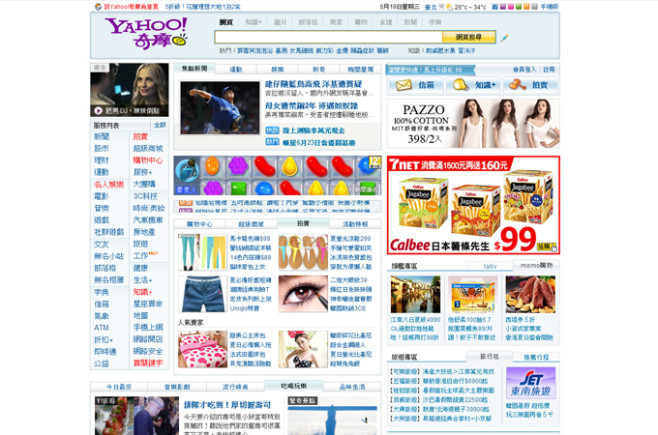658x435 pixels.
Task: Click the weather sun-cloud icon in top bar
Action: click(449, 7)
